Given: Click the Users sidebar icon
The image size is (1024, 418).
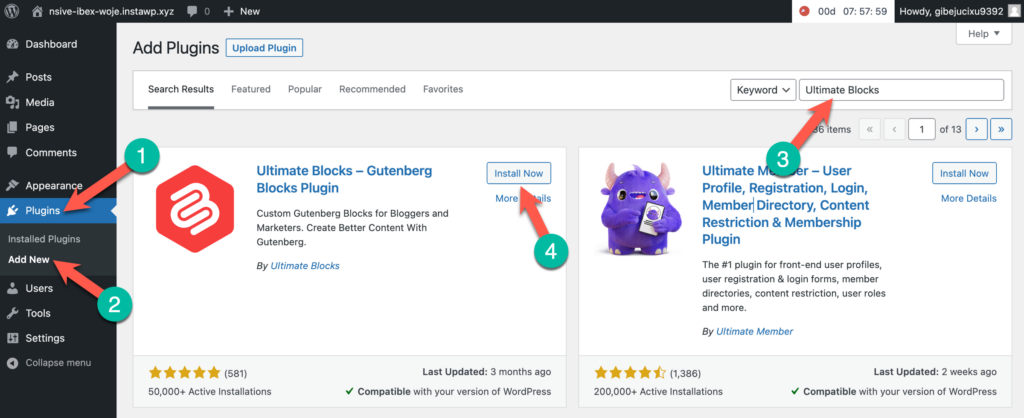Looking at the screenshot, I should click(12, 288).
